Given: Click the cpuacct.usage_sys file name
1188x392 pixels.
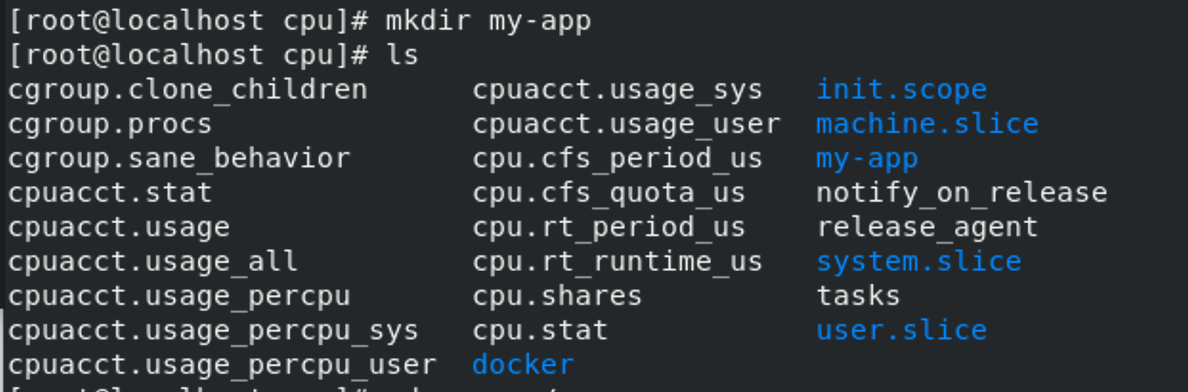Looking at the screenshot, I should pyautogui.click(x=617, y=90).
